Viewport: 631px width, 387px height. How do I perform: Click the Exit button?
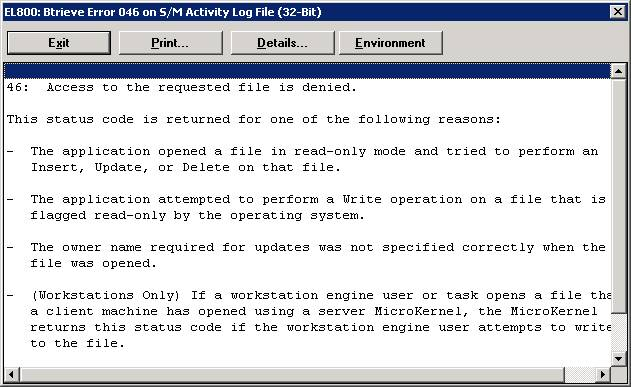(x=59, y=43)
